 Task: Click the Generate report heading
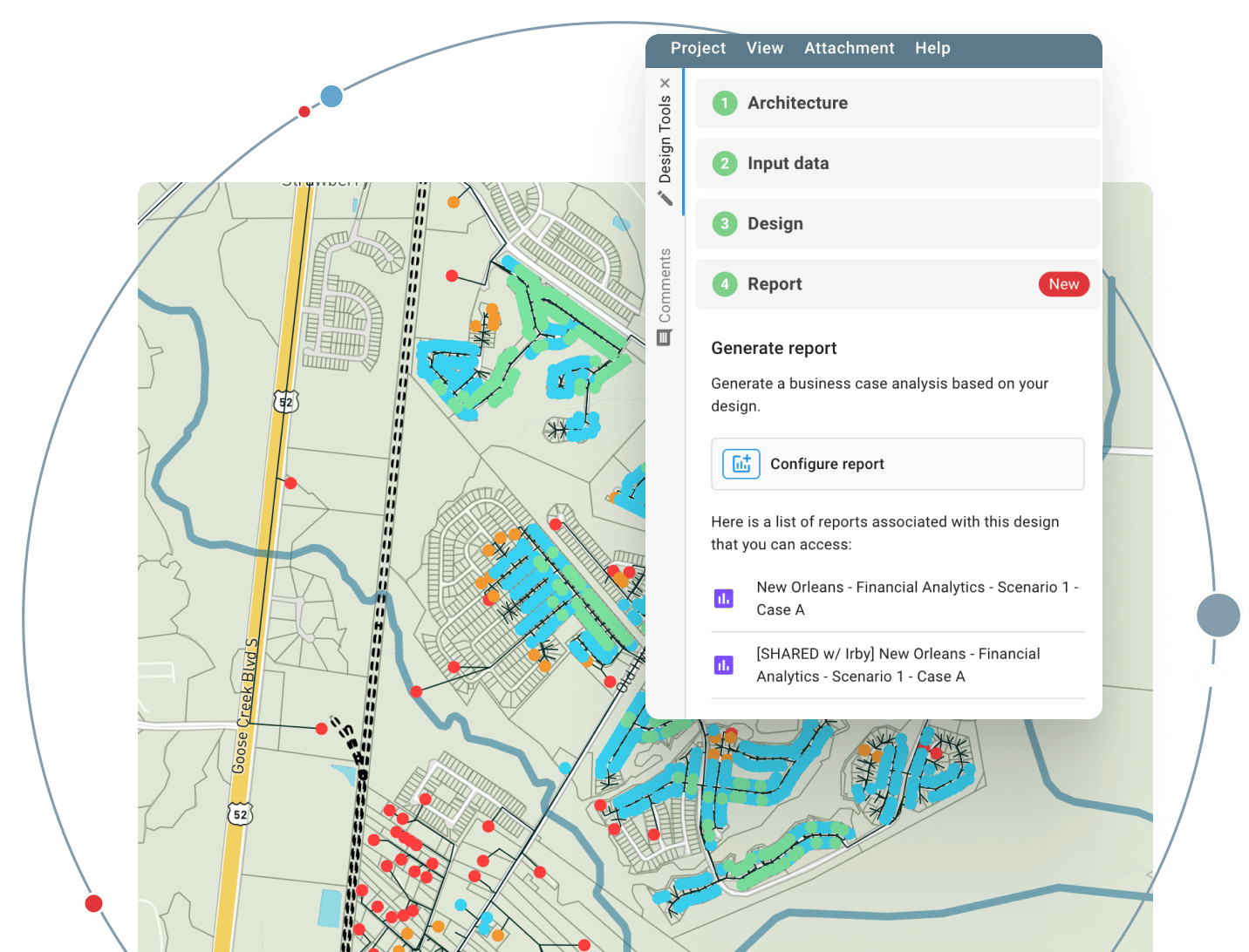[x=774, y=348]
